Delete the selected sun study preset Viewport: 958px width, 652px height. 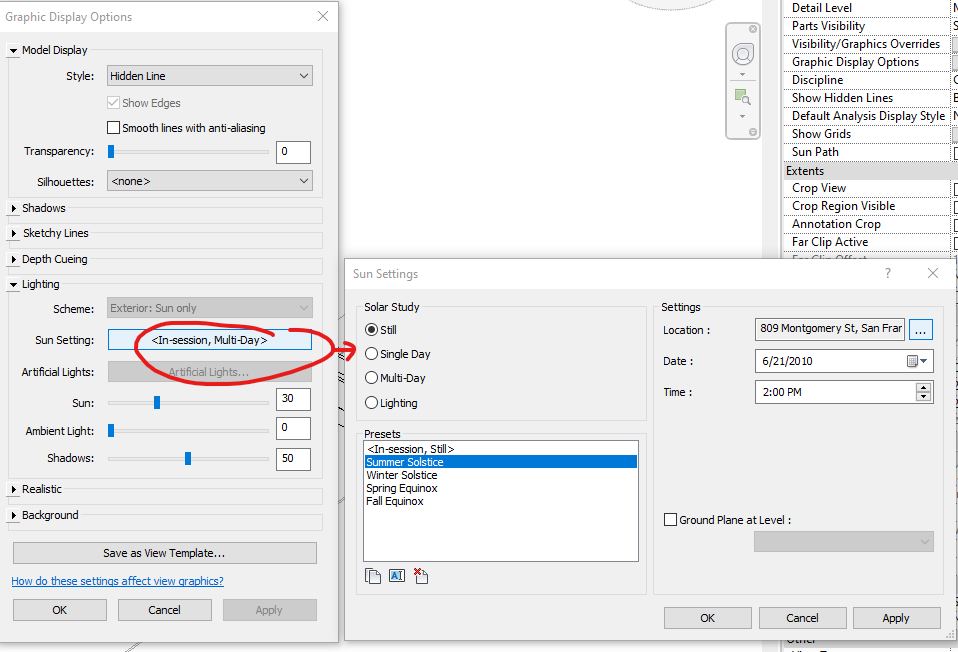pyautogui.click(x=419, y=575)
